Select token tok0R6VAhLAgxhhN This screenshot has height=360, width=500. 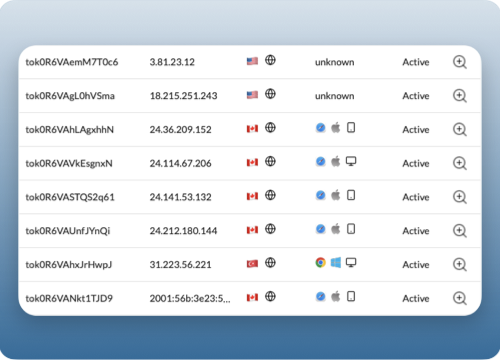pyautogui.click(x=70, y=130)
